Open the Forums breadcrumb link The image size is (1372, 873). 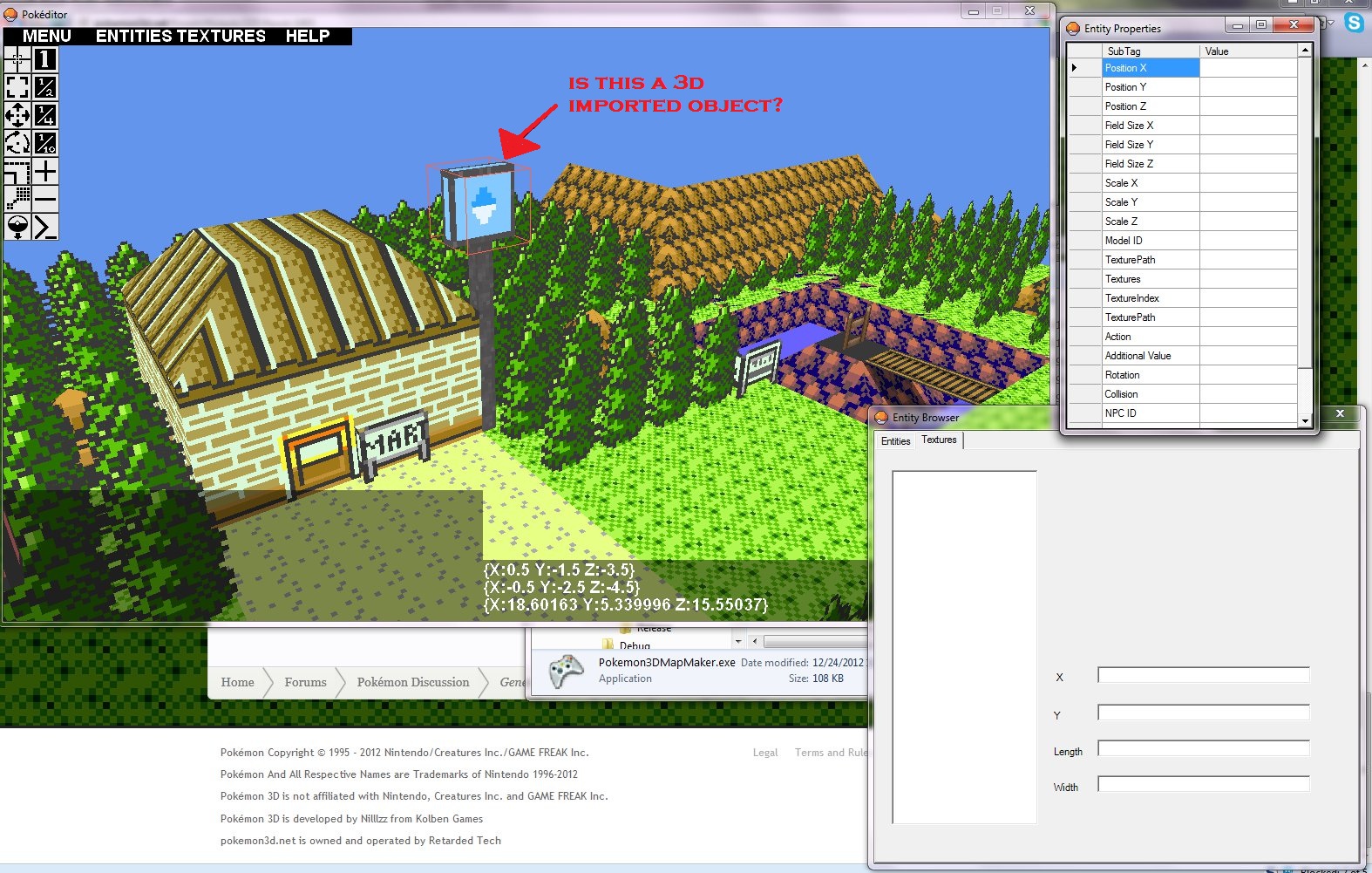coord(305,682)
